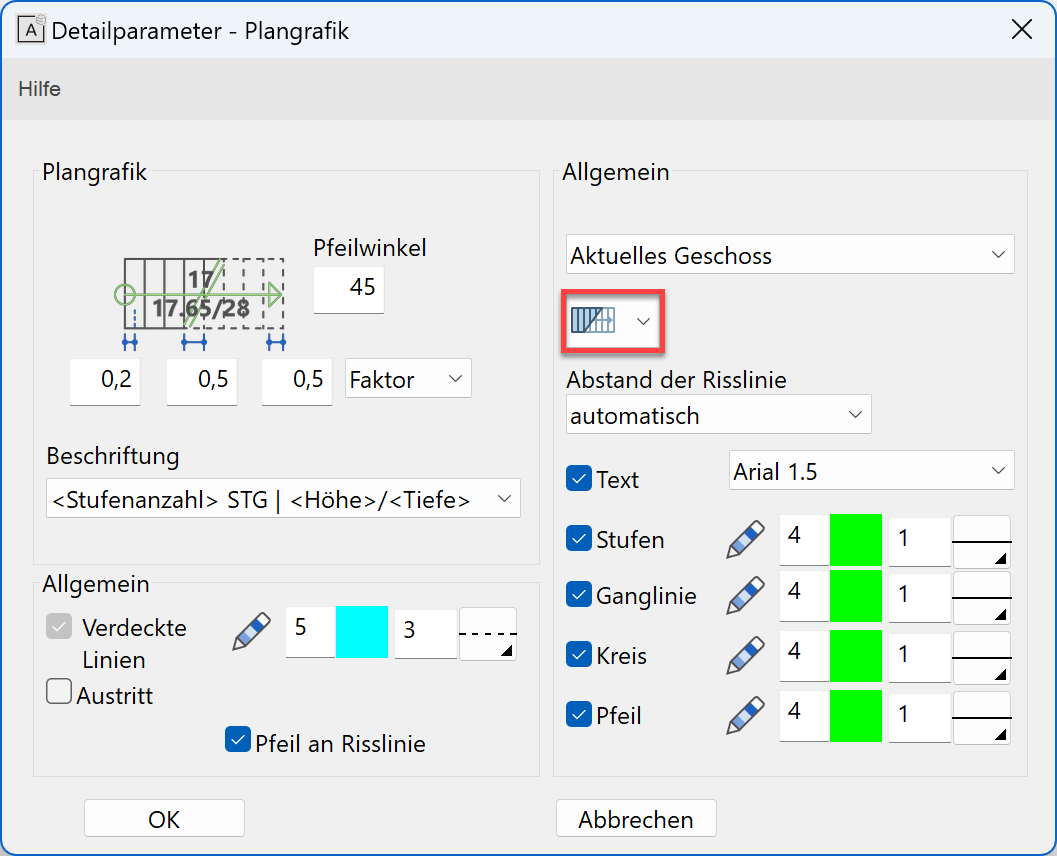Click the pencil icon for Pfeil

745,716
